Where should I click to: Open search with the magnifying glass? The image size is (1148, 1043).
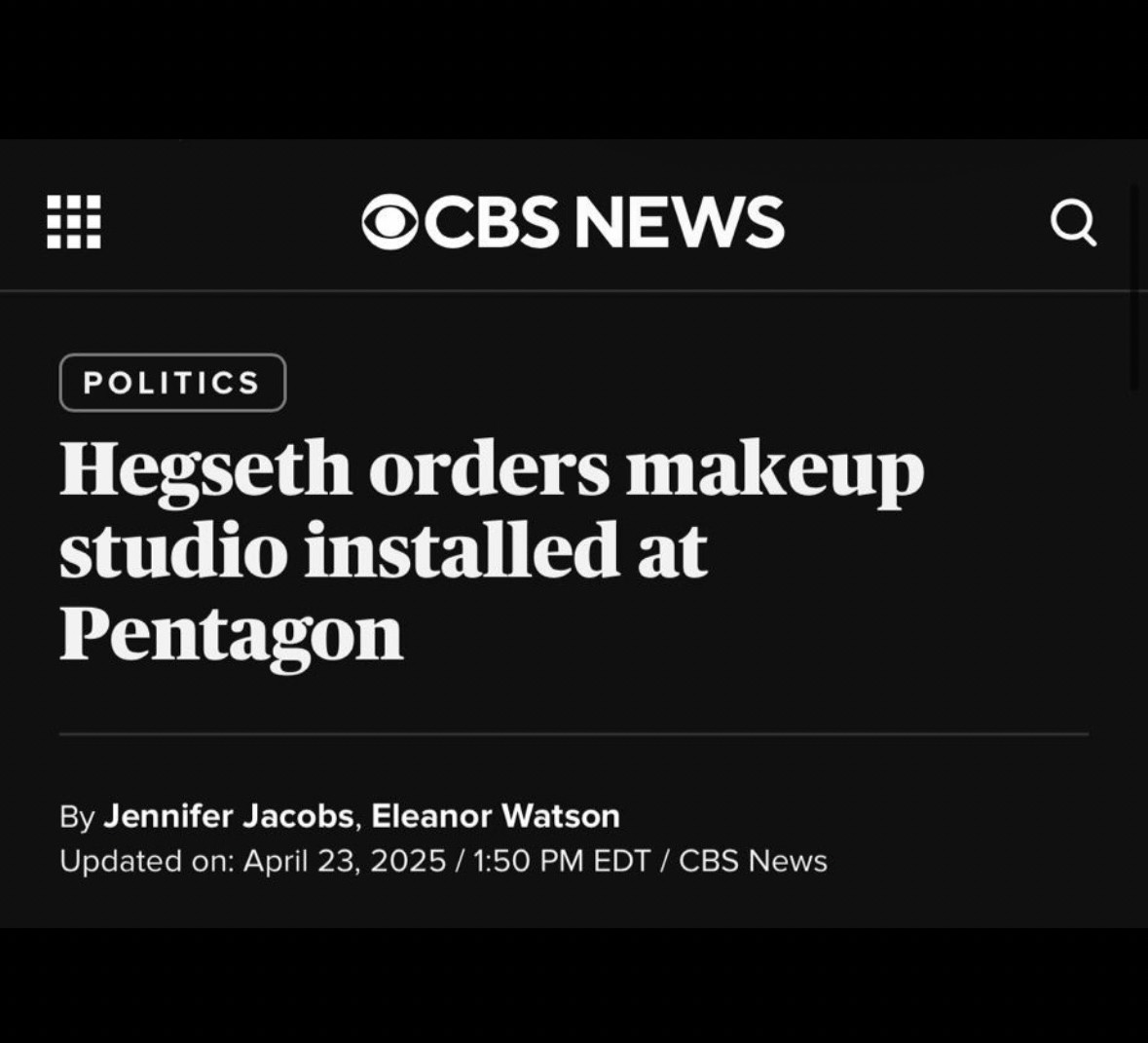(x=1073, y=222)
